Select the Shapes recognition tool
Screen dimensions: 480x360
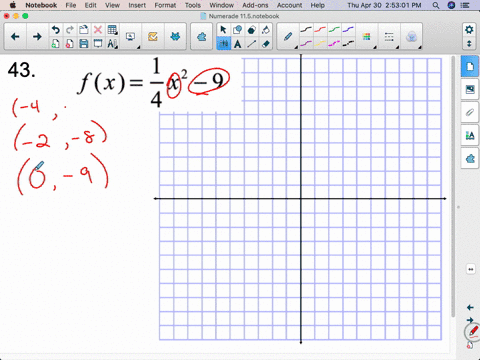[x=237, y=30]
